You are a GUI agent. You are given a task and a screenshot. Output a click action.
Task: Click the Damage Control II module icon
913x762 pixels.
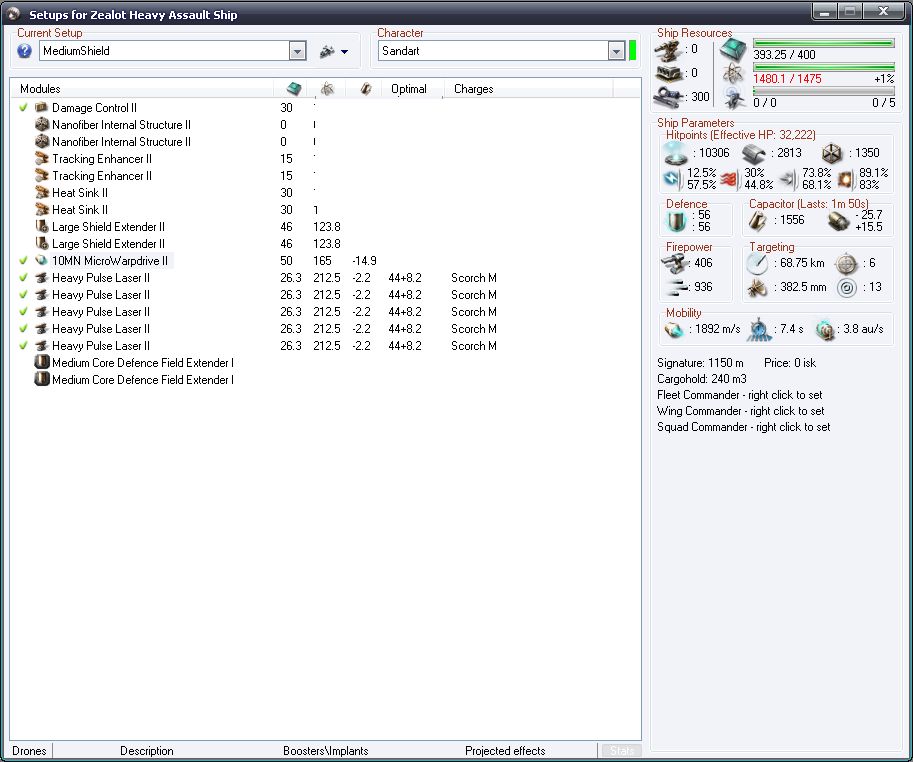tap(41, 107)
